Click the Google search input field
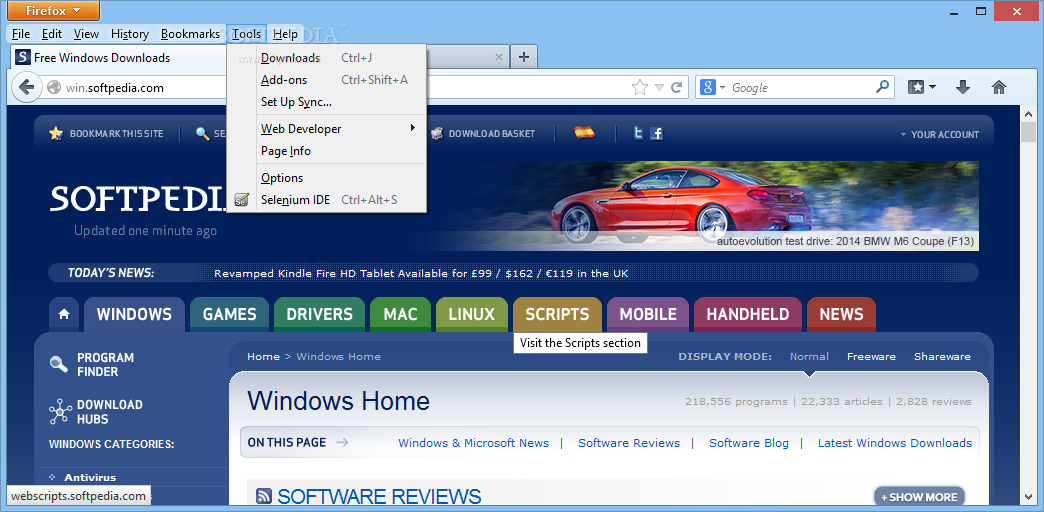This screenshot has width=1044, height=512. [x=802, y=87]
